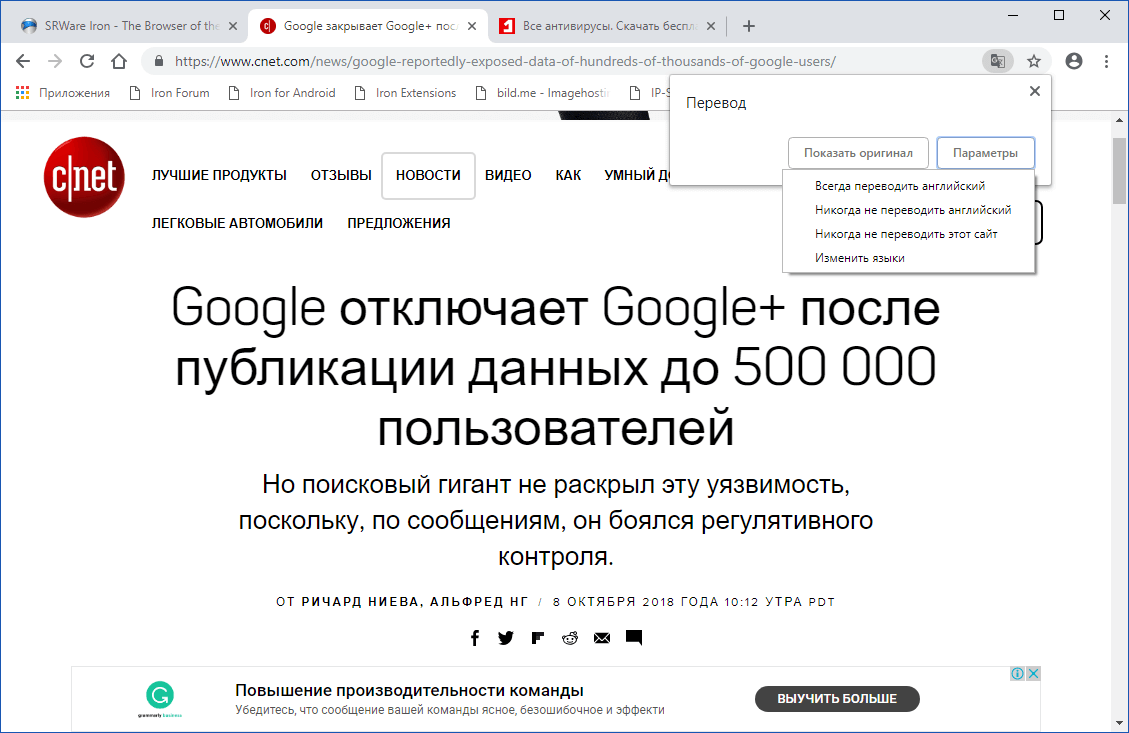Viewport: 1129px width, 733px height.
Task: Share article on Twitter
Action: (505, 638)
